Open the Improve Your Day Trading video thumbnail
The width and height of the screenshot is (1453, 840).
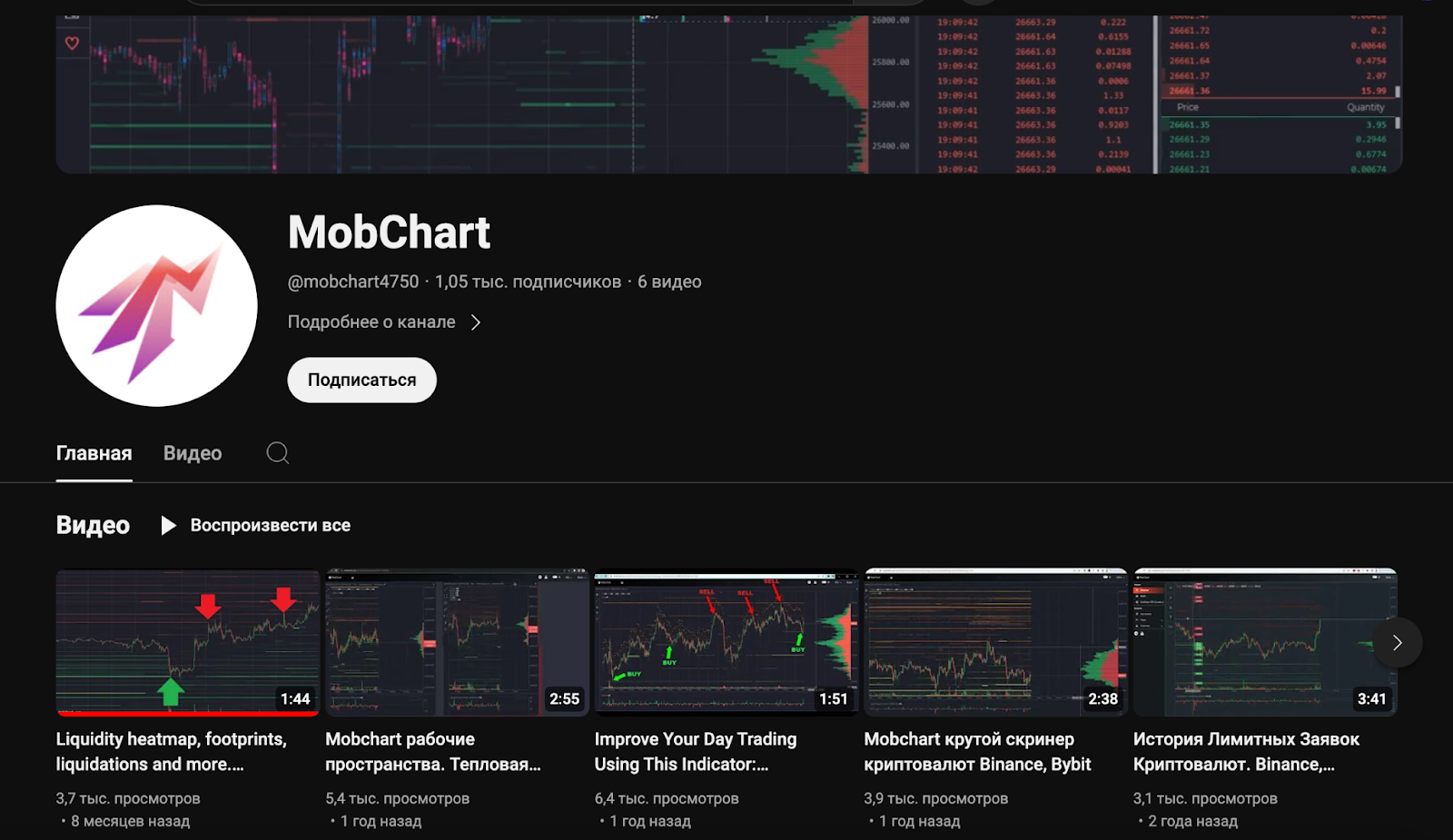[x=726, y=642]
